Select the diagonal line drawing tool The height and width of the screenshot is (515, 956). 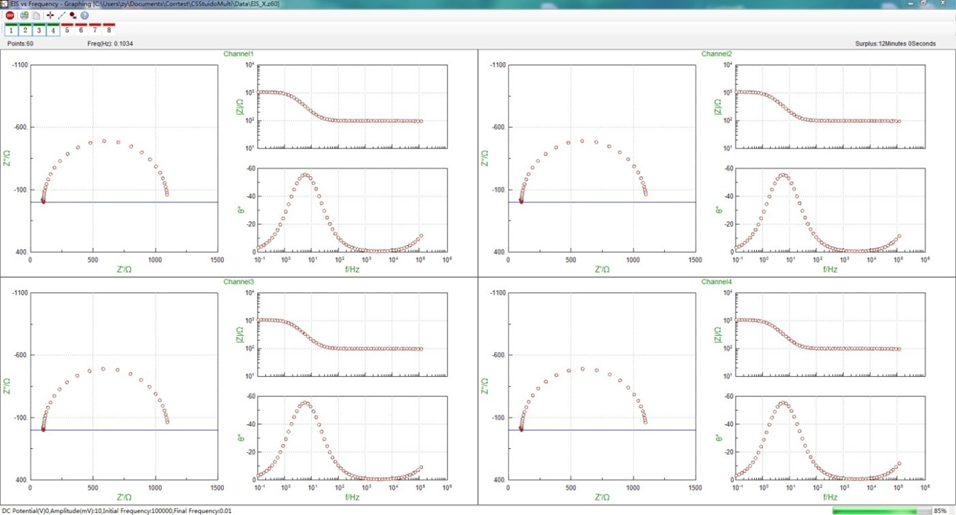point(61,16)
